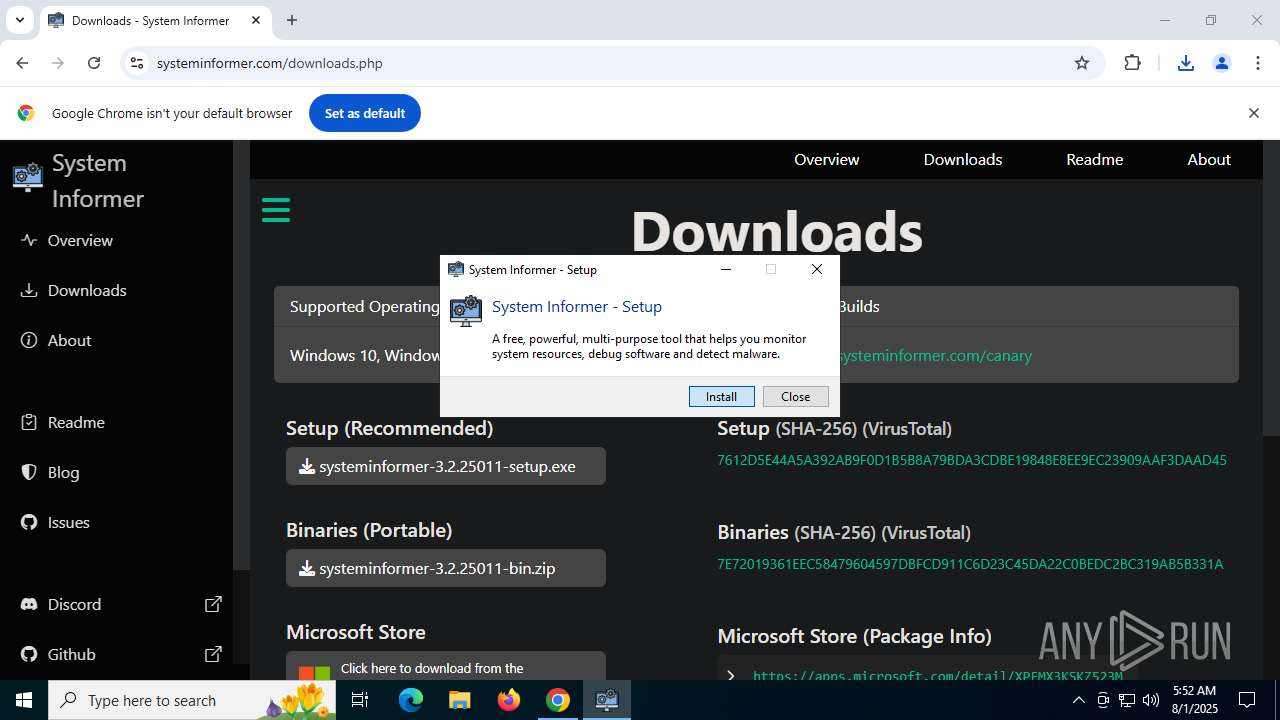Open the tab search dropdown arrow

[19, 20]
